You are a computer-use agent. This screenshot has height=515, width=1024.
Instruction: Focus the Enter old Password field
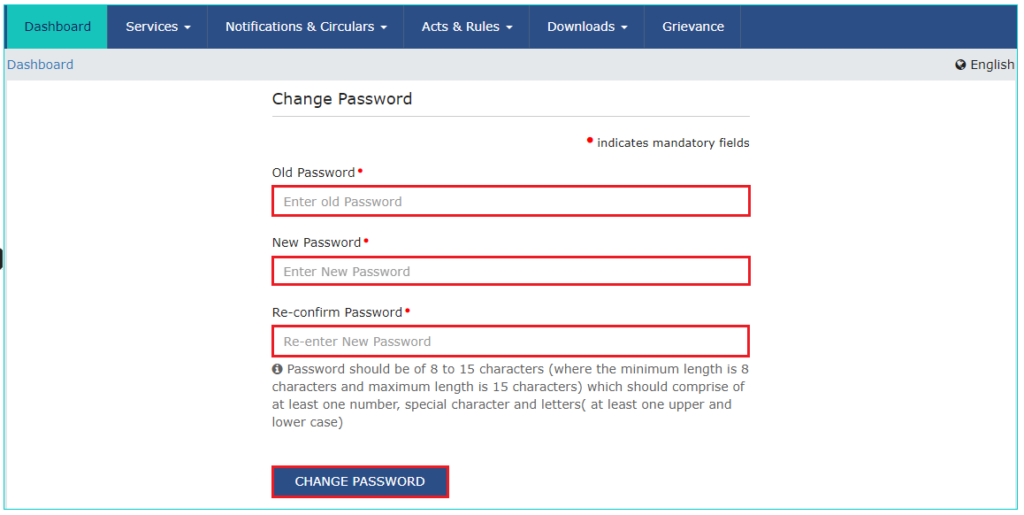pos(510,201)
